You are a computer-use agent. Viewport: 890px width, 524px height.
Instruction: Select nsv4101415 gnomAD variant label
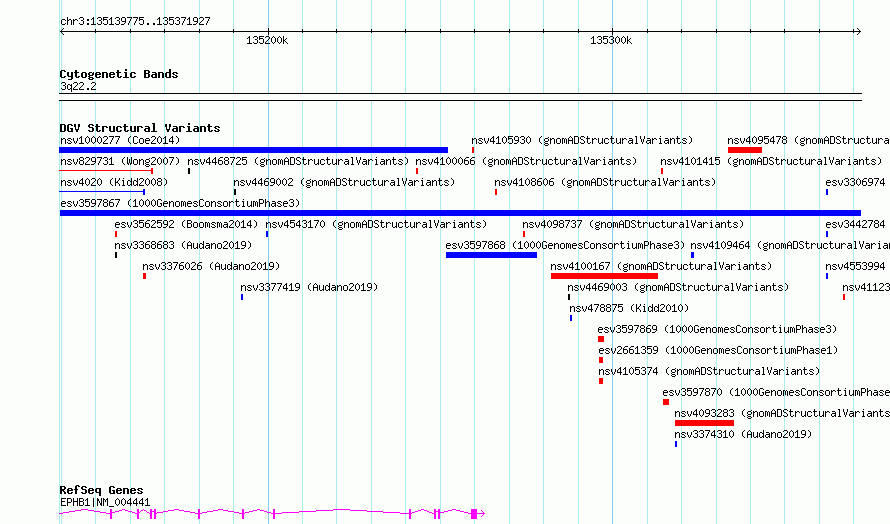tap(771, 161)
